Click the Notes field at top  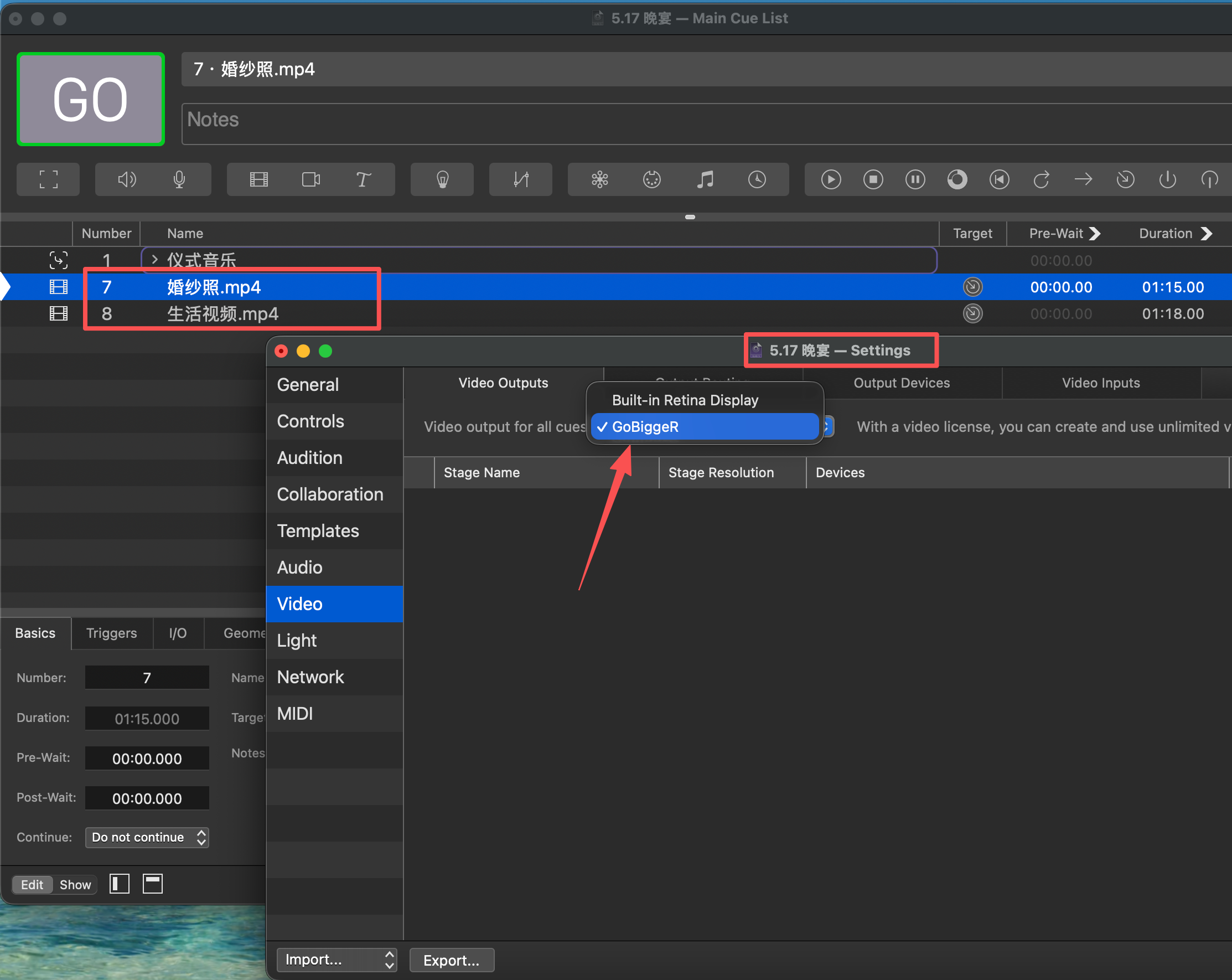click(706, 123)
